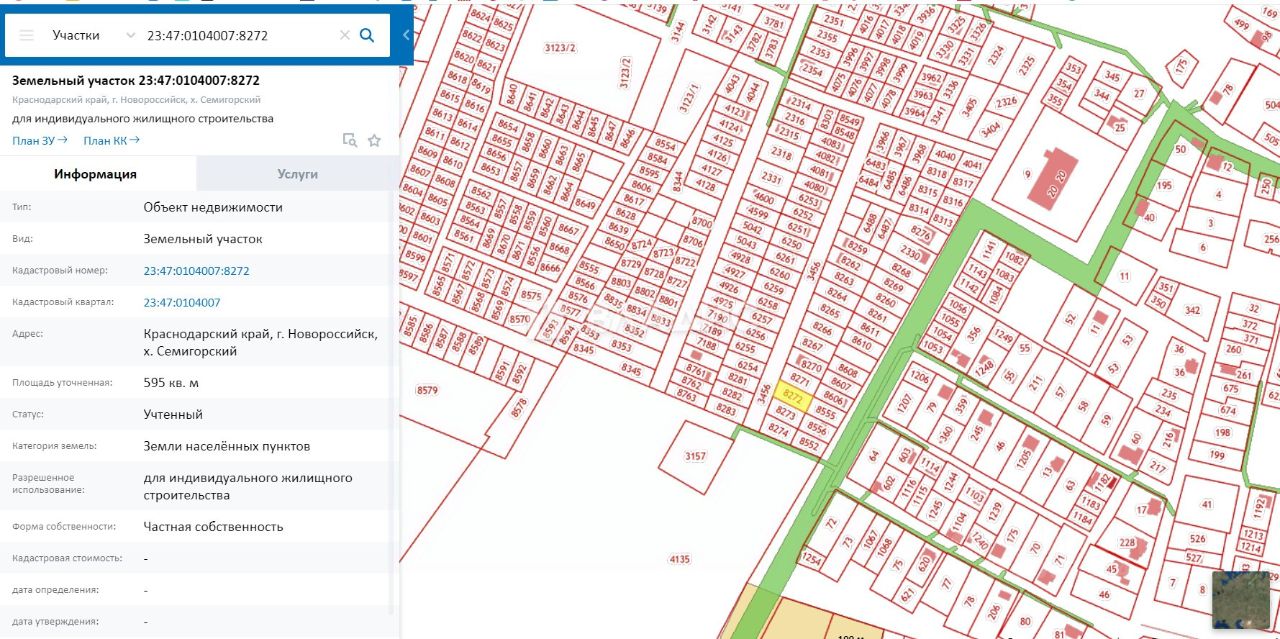Click the '595 кв. м' area value

171,383
